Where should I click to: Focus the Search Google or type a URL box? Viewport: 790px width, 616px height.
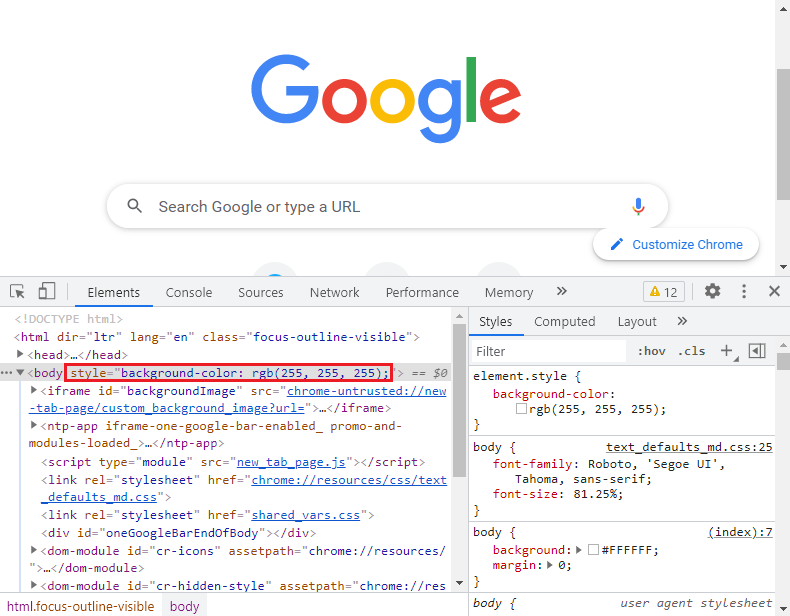coord(387,207)
